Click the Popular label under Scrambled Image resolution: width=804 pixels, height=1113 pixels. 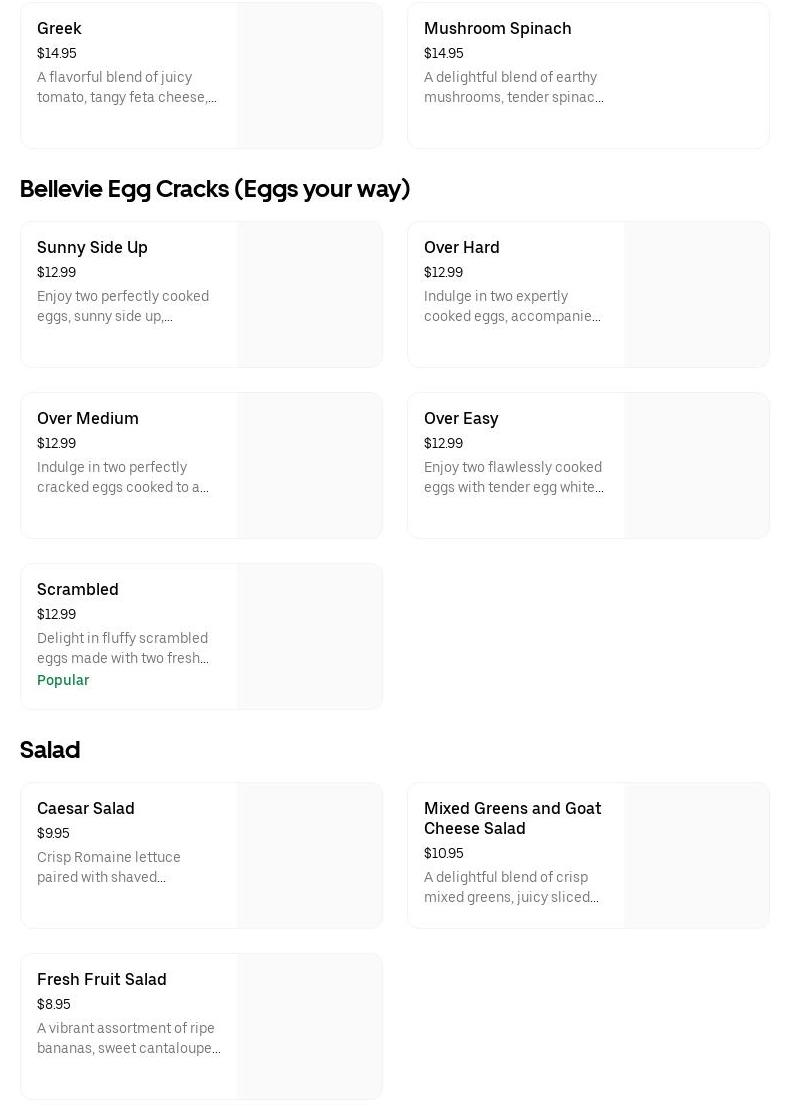[x=63, y=680]
